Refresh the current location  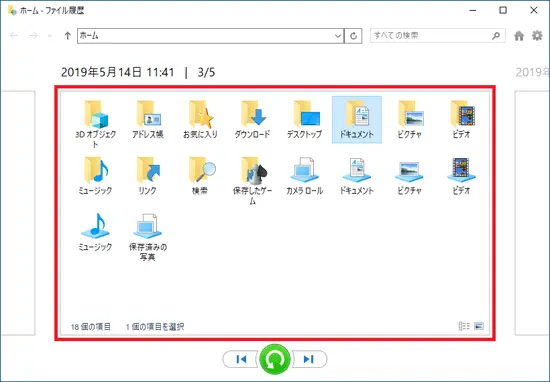coord(353,35)
